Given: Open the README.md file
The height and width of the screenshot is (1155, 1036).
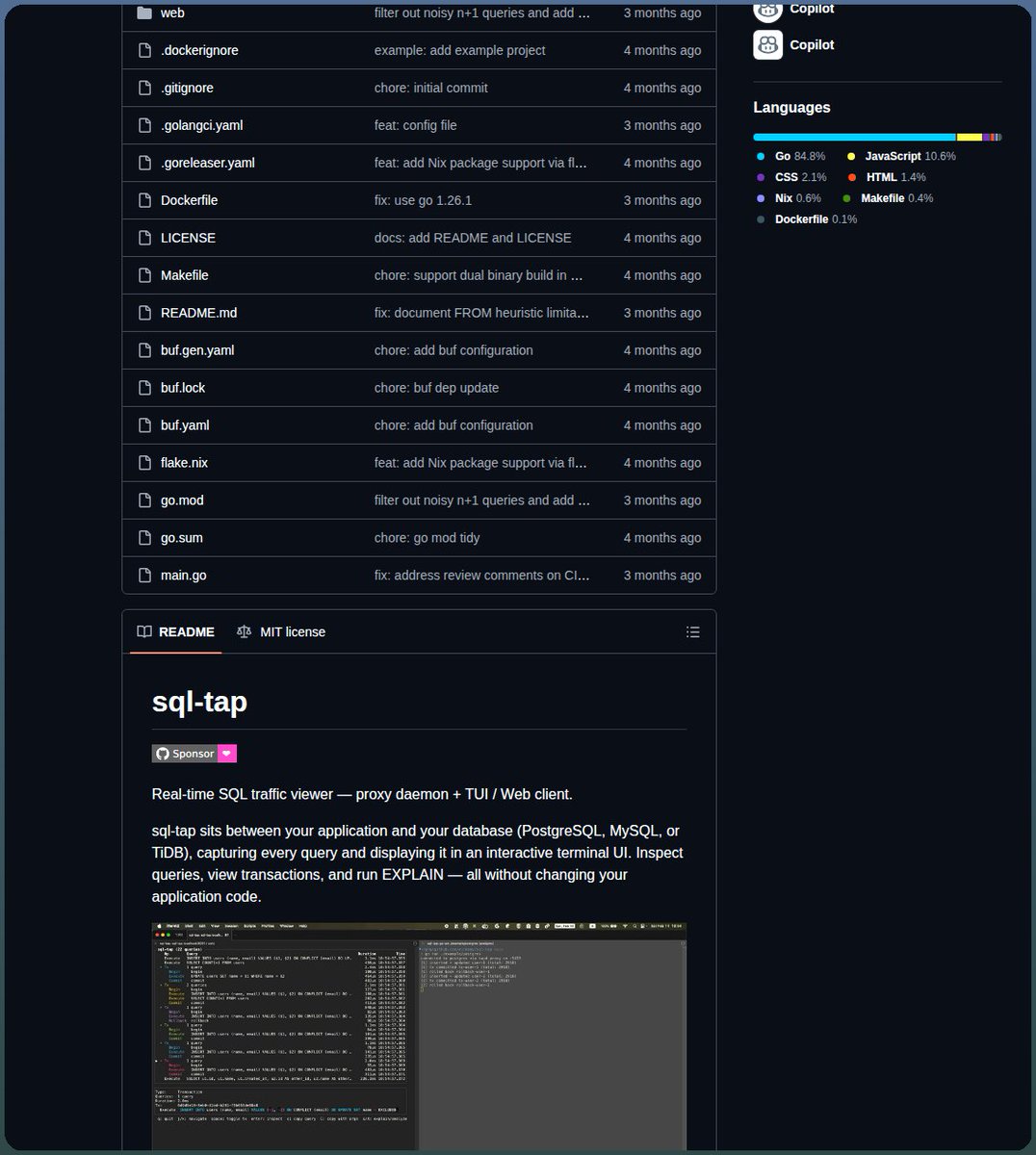Looking at the screenshot, I should (x=198, y=313).
